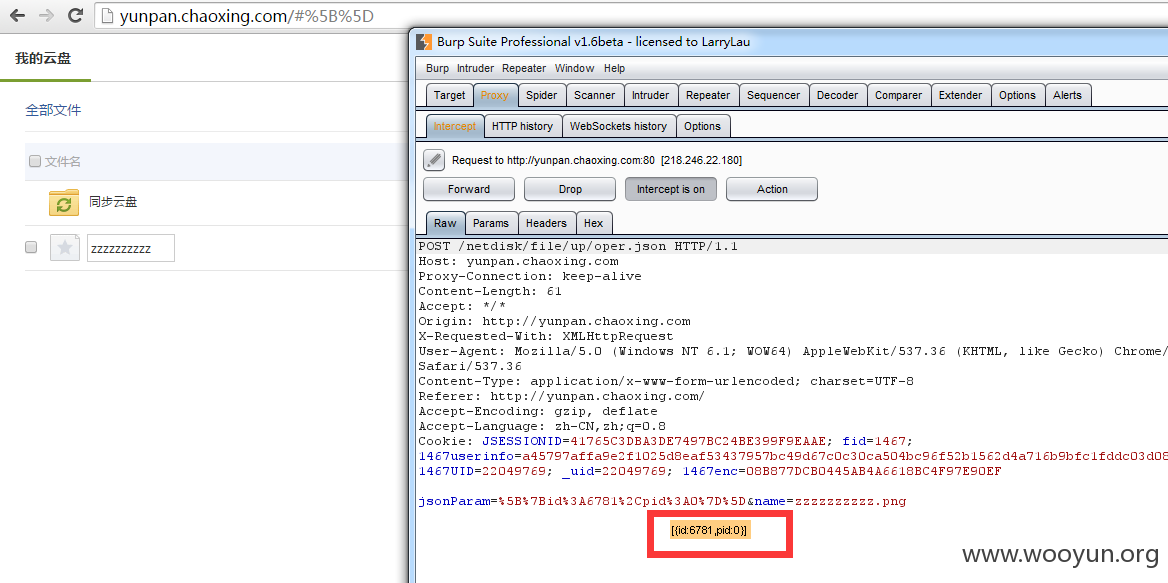The image size is (1168, 583).
Task: Click the Action button
Action: point(772,189)
